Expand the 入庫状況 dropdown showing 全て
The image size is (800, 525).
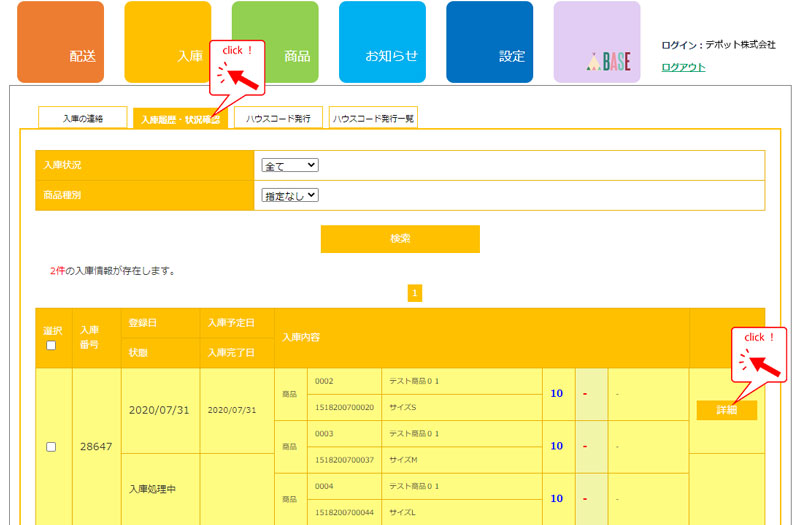click(289, 165)
